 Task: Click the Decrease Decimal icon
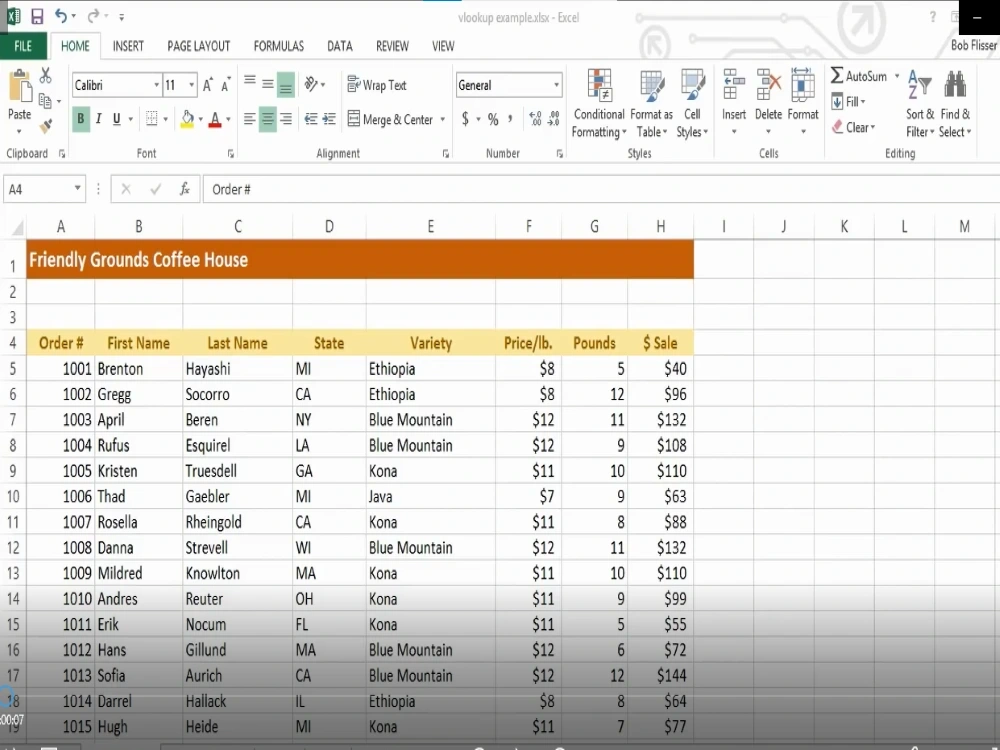[554, 119]
